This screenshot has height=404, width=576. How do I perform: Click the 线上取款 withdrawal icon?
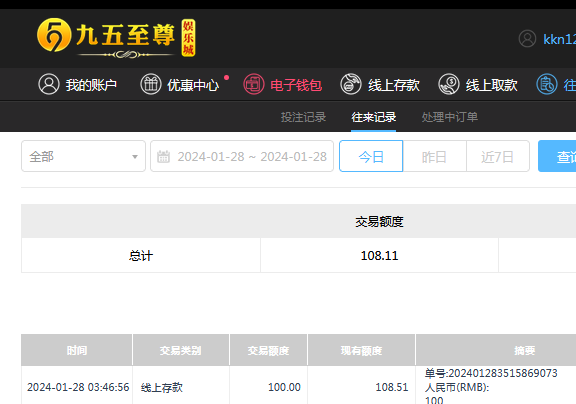pos(449,84)
